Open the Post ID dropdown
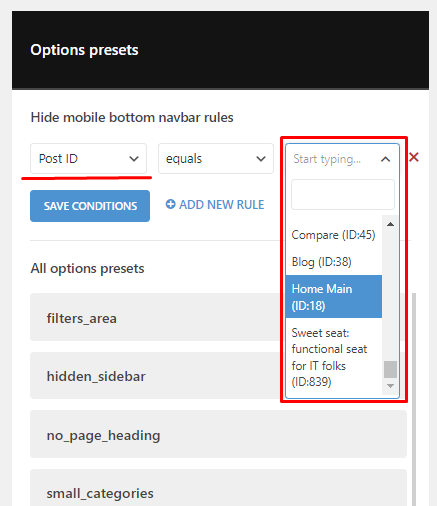The width and height of the screenshot is (437, 506). tap(88, 159)
